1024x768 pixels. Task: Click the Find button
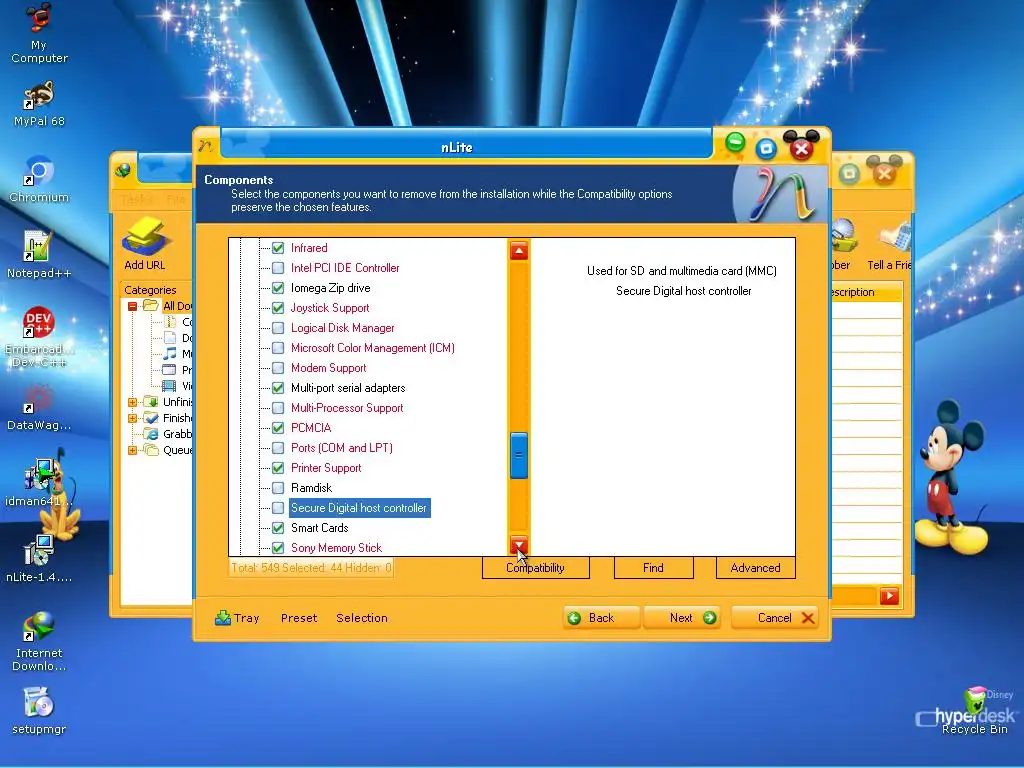(653, 568)
